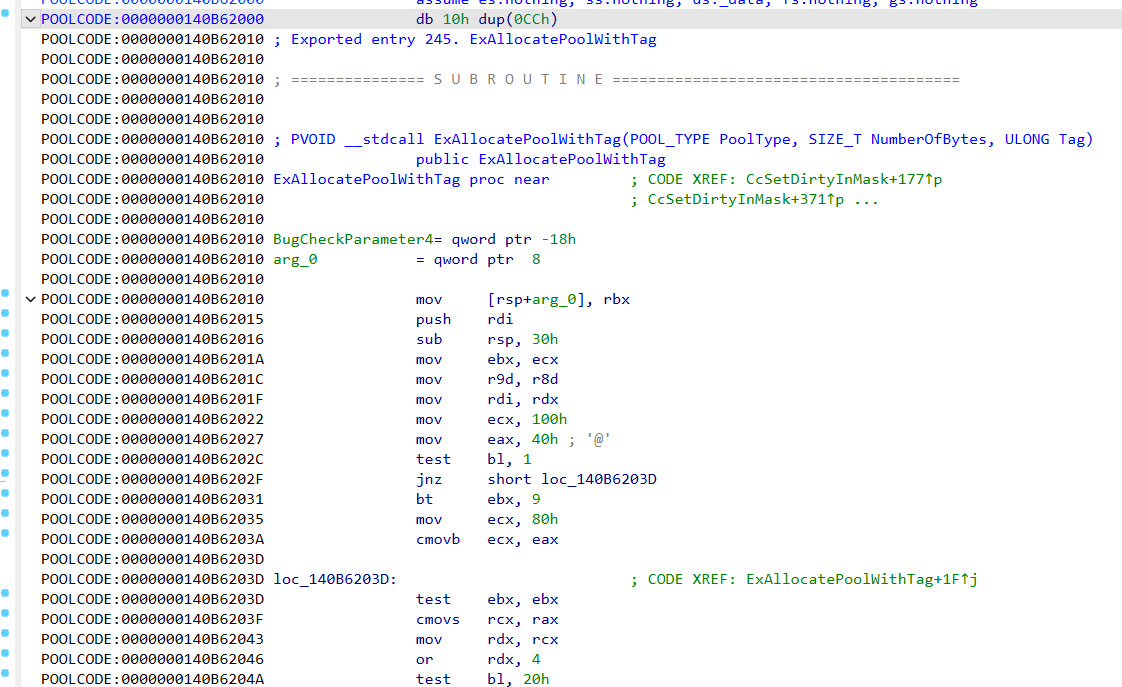
Task: Click the Exported entry 245 comment
Action: point(465,39)
